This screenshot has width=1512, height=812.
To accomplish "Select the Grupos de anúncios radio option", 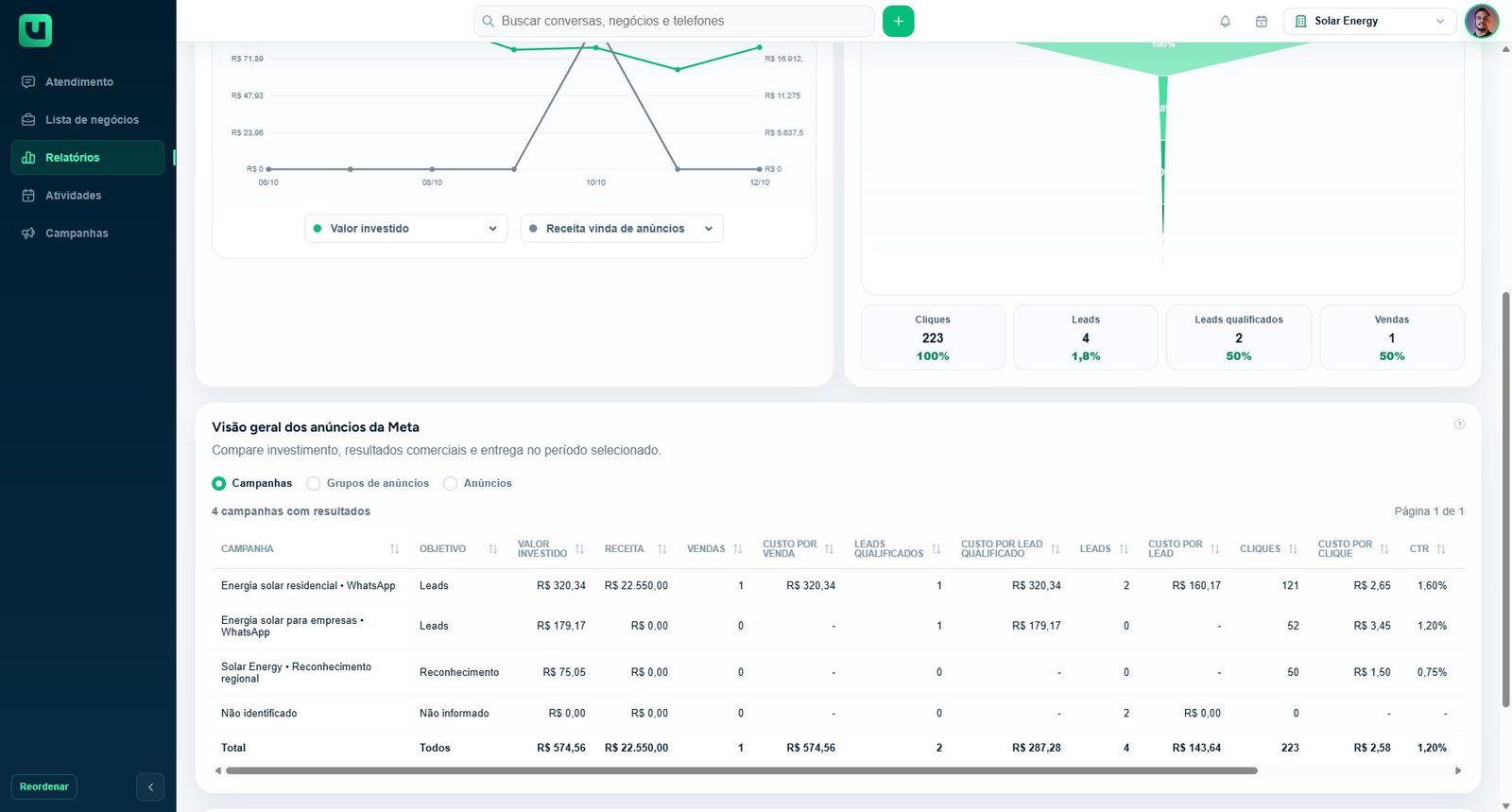I will tap(314, 483).
